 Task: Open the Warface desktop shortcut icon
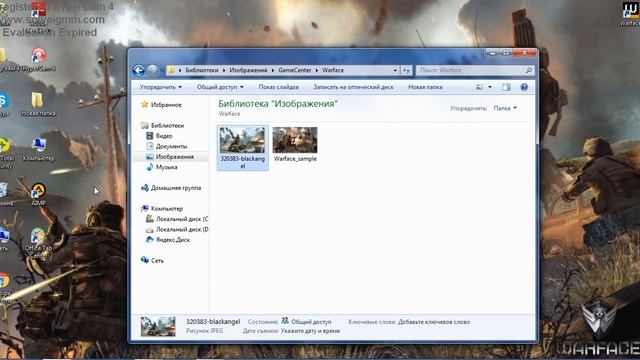tap(631, 13)
